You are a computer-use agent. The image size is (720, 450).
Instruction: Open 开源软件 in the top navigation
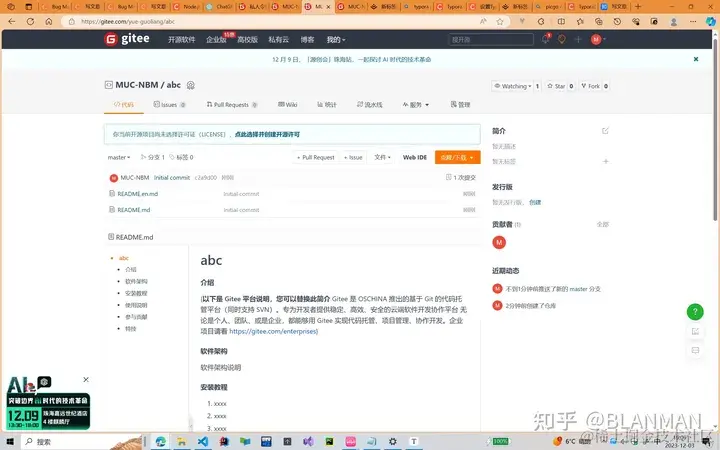click(x=181, y=39)
